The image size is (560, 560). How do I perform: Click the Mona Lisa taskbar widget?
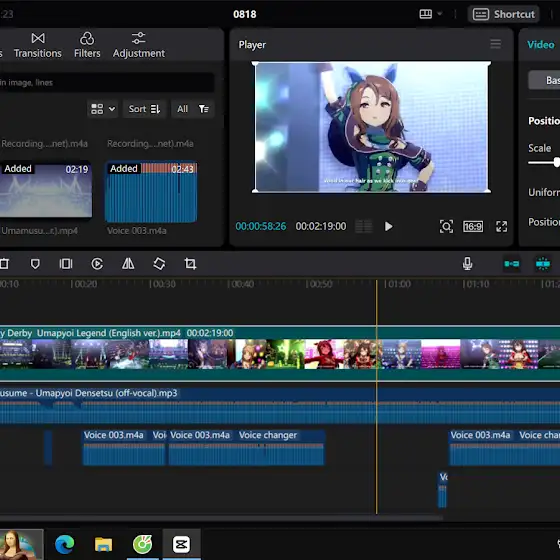pos(21,544)
